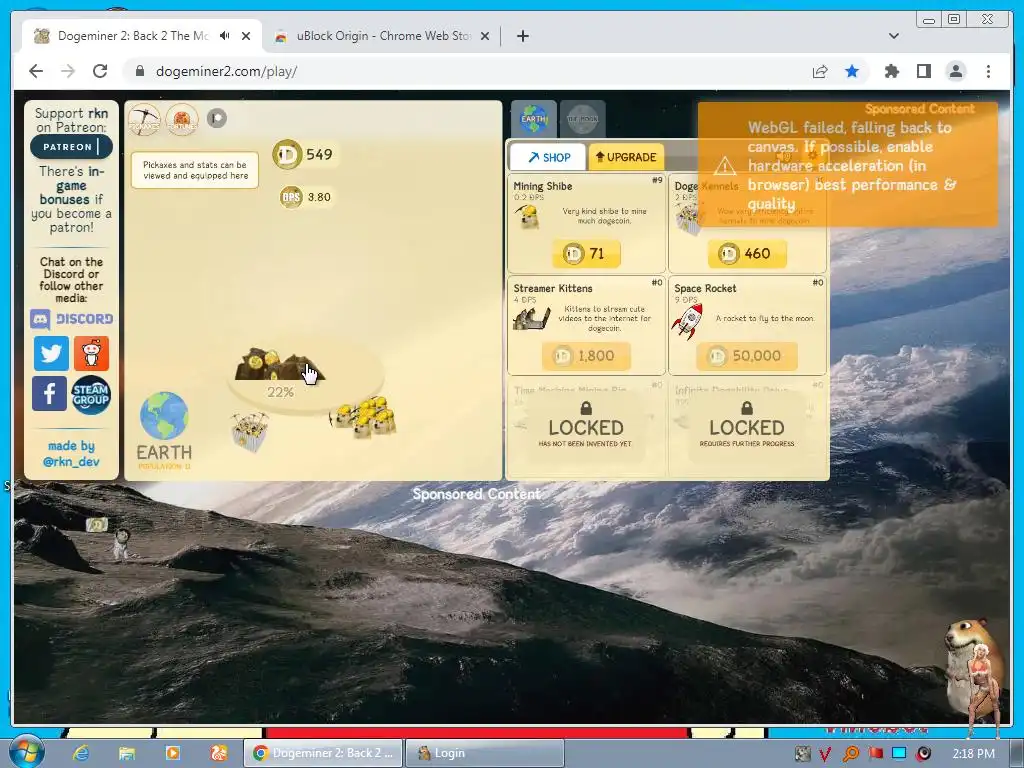The width and height of the screenshot is (1024, 768).
Task: Switch to the Login taskbar window
Action: point(485,753)
